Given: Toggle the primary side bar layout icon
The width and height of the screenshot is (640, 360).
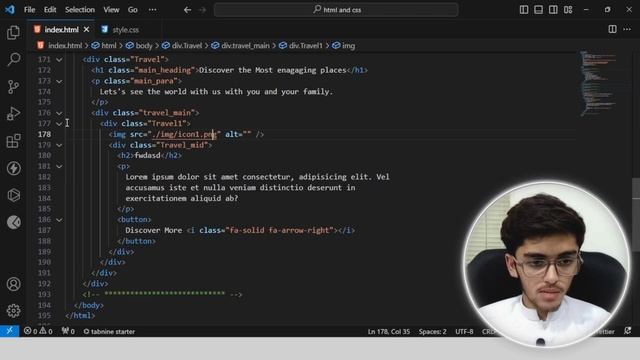Looking at the screenshot, I should coord(524,10).
